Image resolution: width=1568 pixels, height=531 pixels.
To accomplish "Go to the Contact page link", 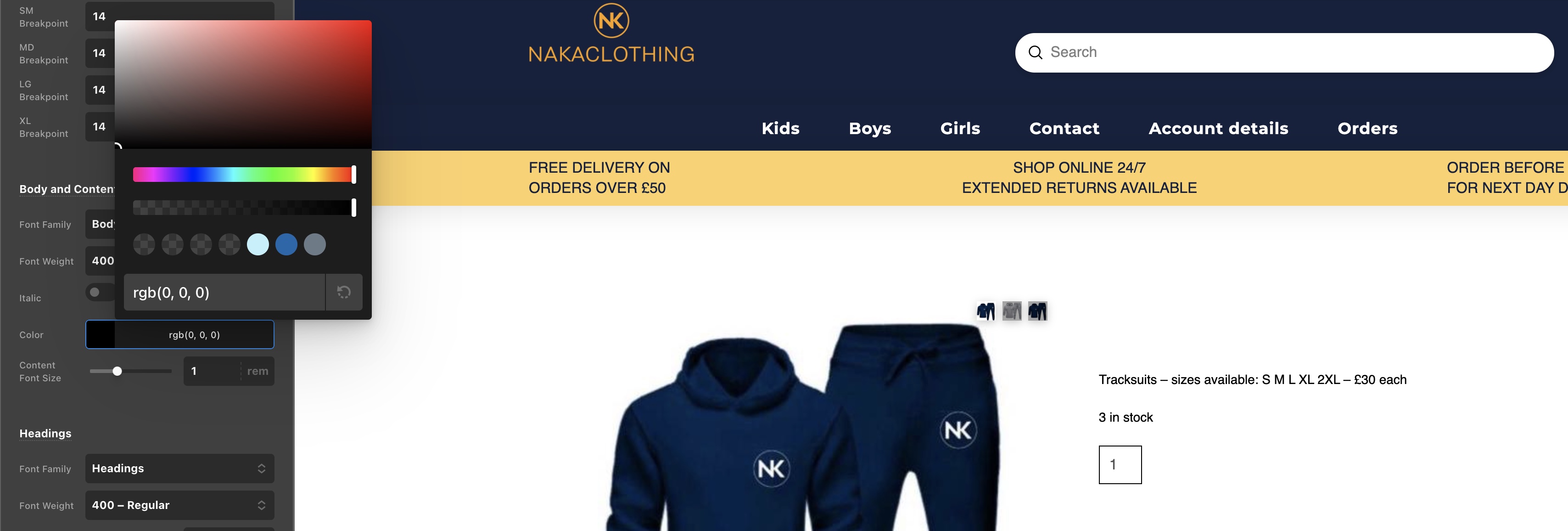I will pos(1064,129).
